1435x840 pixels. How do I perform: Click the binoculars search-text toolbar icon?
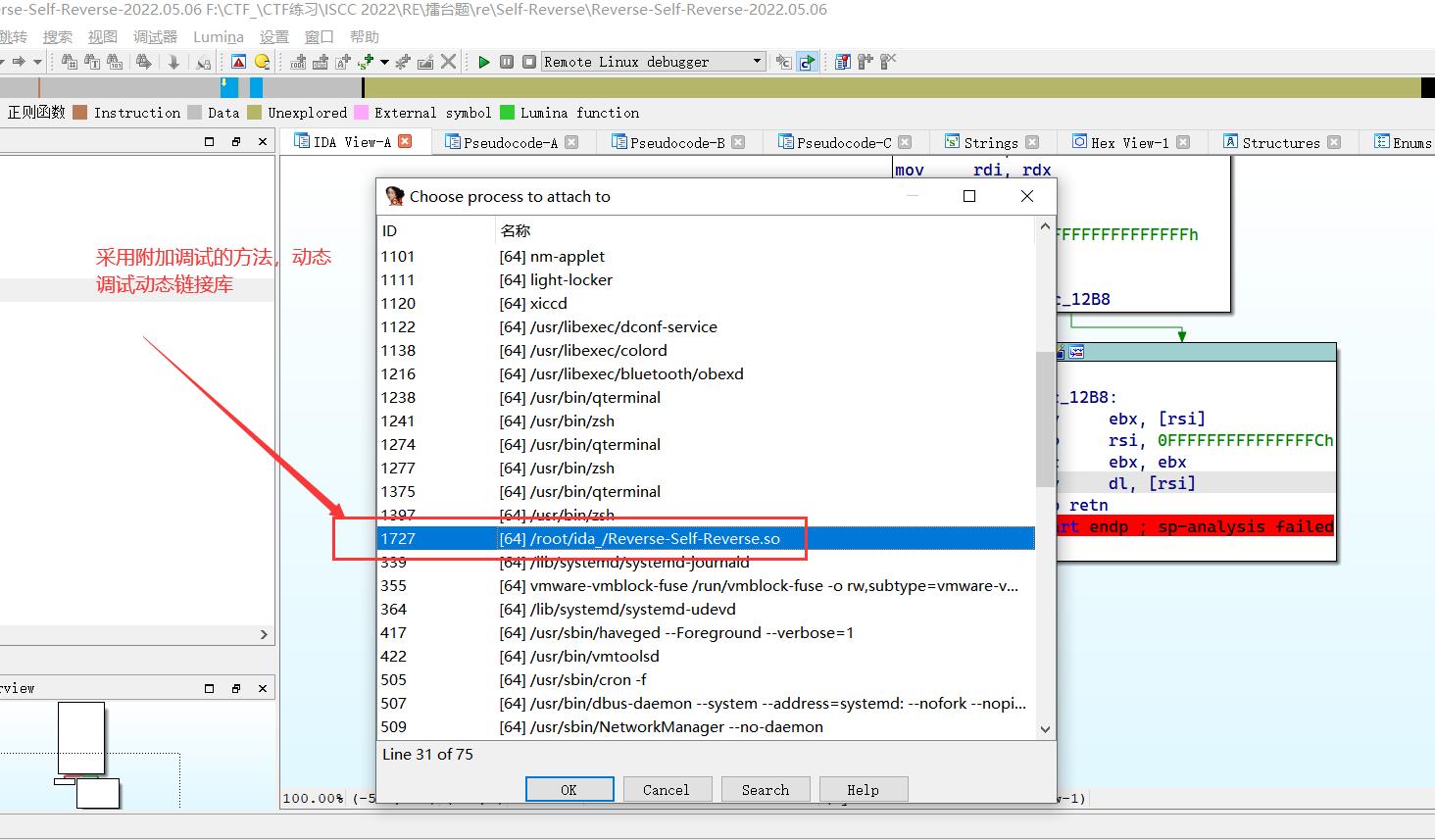(92, 62)
